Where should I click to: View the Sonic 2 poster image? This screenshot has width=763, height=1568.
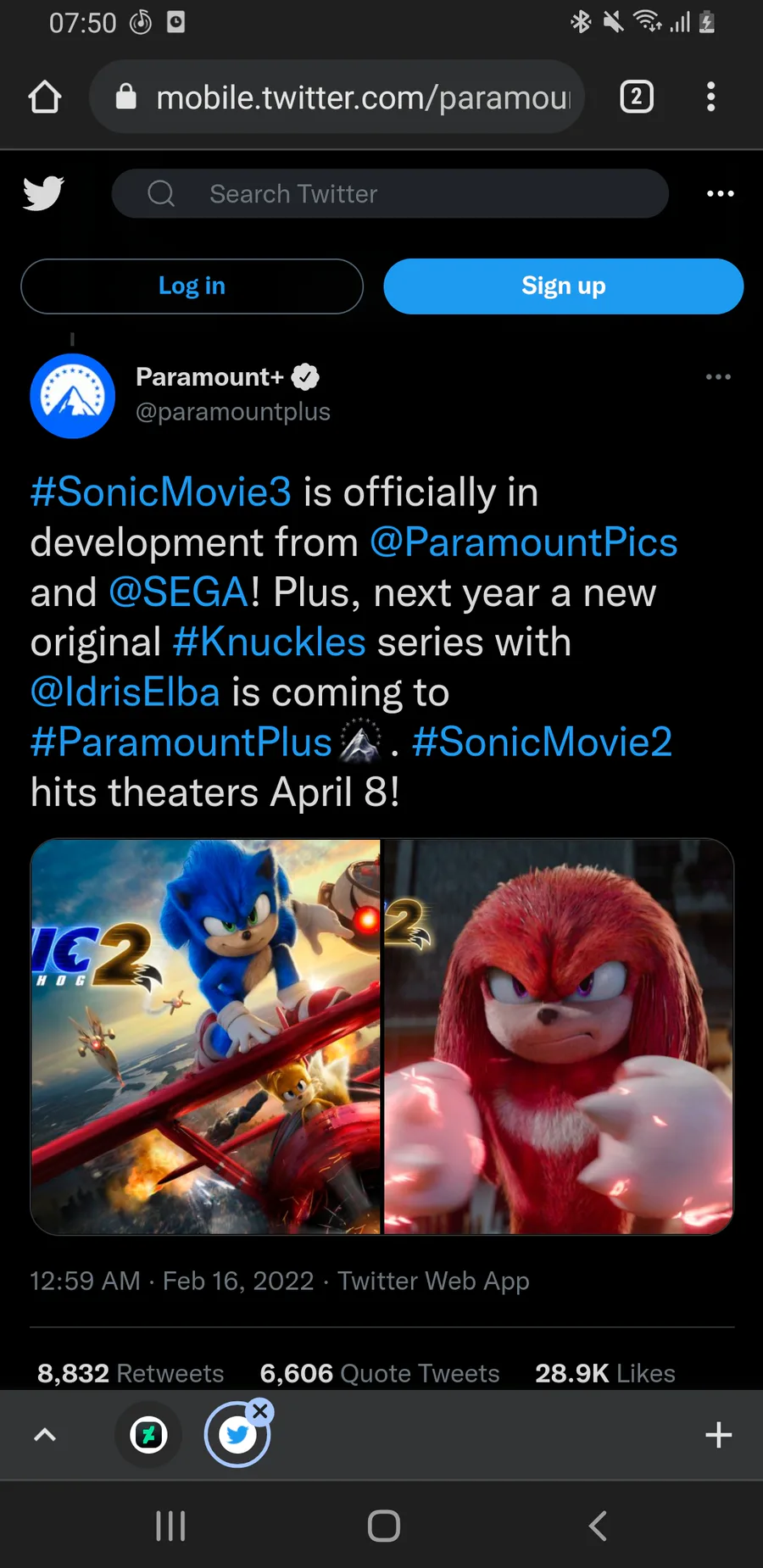point(206,1036)
